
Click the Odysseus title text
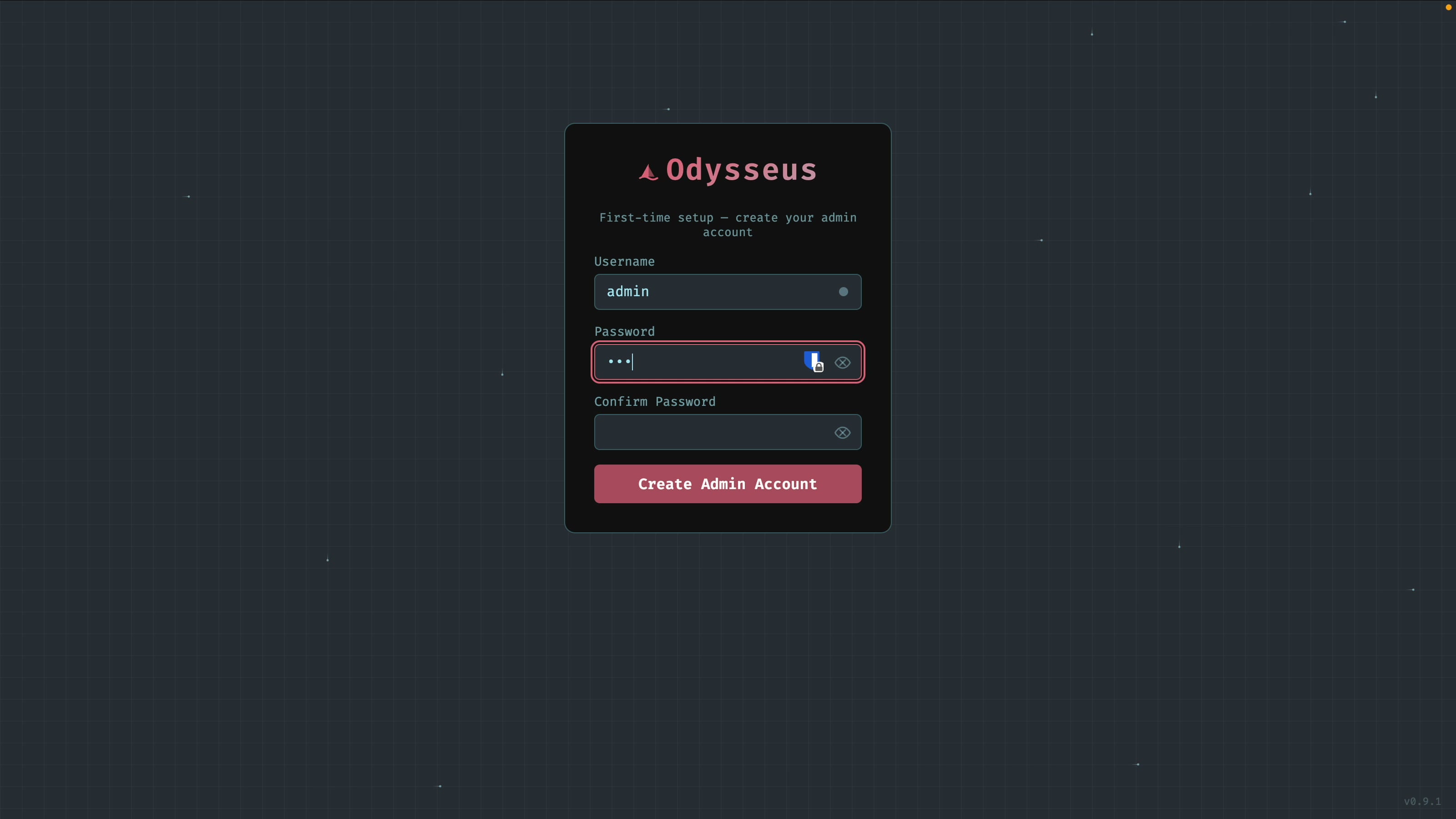[x=741, y=170]
